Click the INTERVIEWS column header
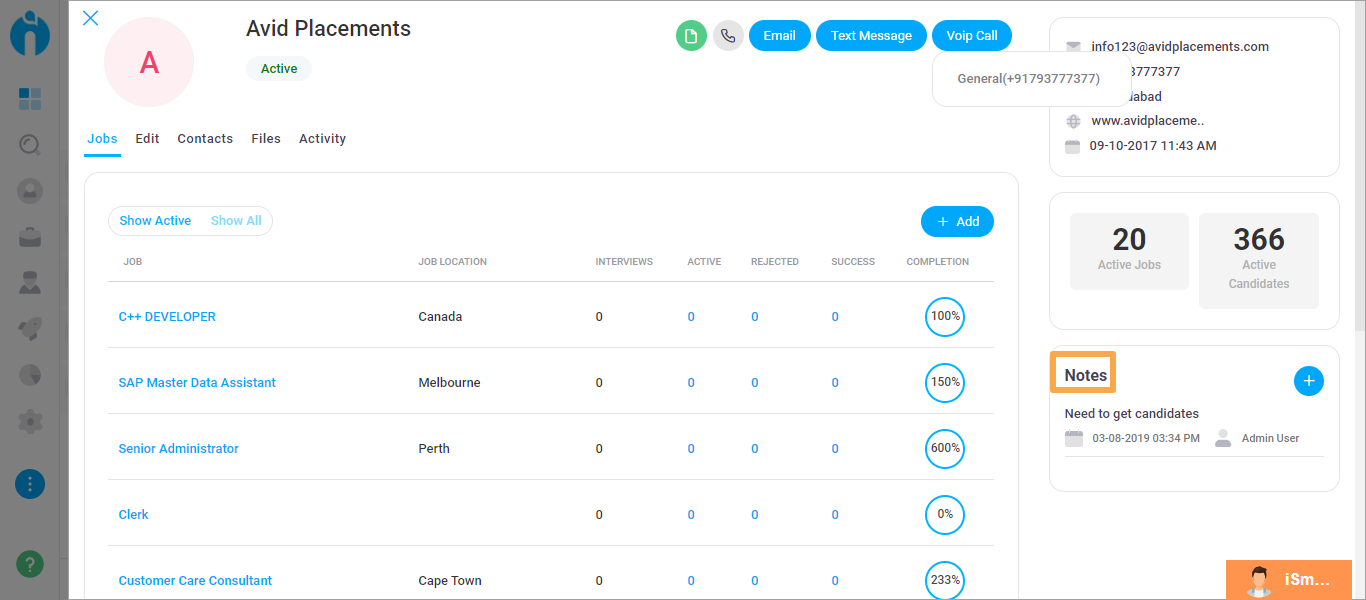This screenshot has height=600, width=1366. [x=624, y=262]
